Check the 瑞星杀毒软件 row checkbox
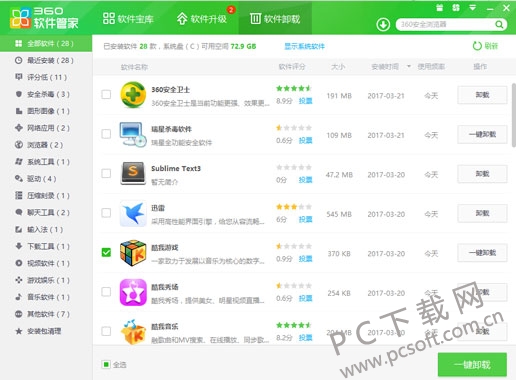This screenshot has width=516, height=380. [106, 134]
